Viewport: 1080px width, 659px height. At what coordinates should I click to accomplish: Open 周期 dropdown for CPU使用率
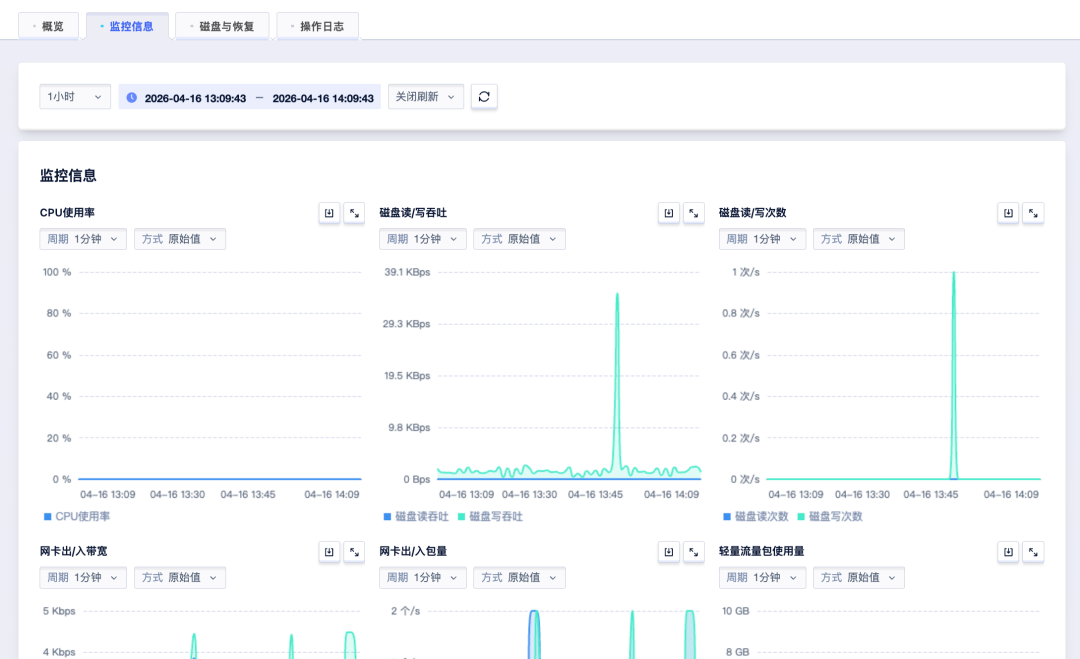coord(83,239)
